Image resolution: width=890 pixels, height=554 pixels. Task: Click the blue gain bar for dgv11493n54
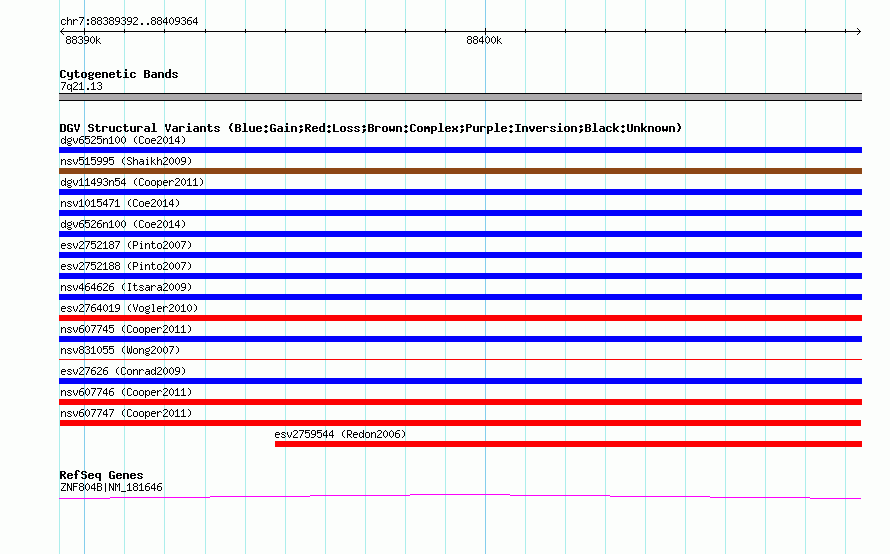coord(460,192)
